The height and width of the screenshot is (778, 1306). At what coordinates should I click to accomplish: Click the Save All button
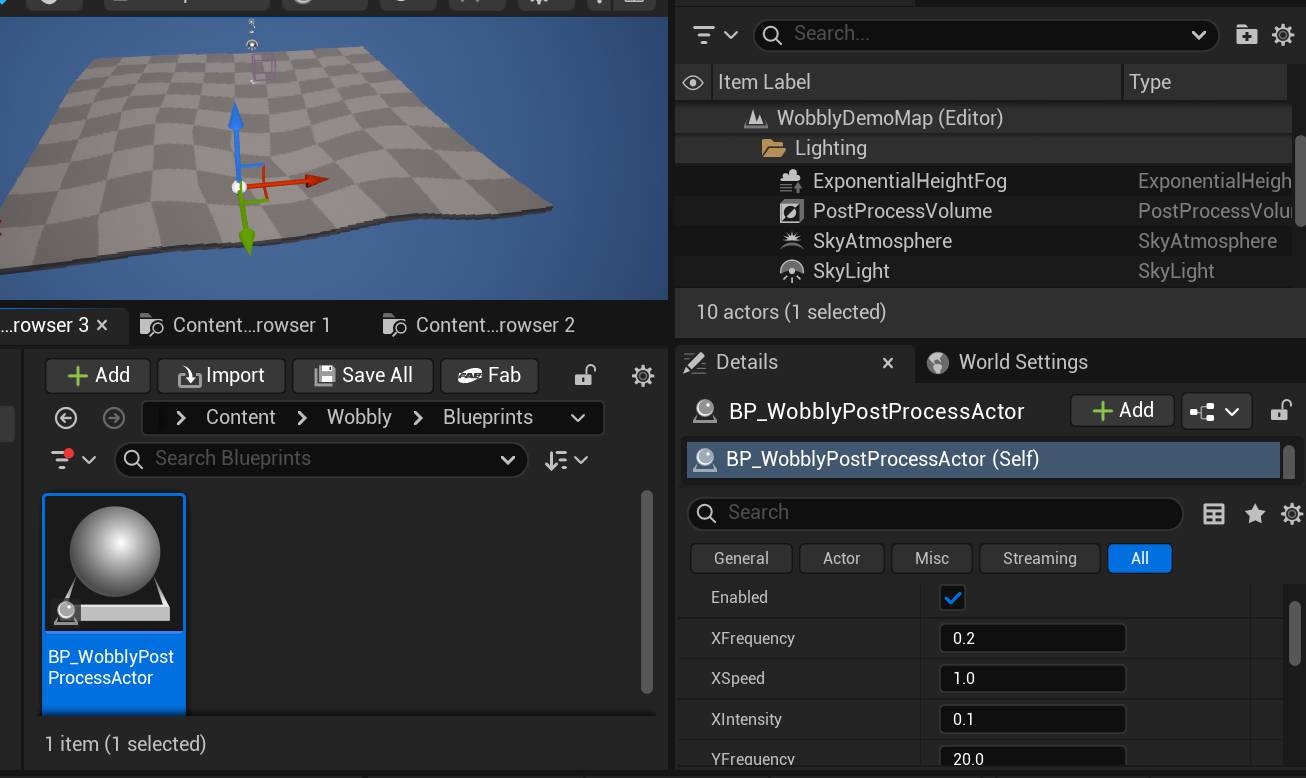pyautogui.click(x=362, y=375)
